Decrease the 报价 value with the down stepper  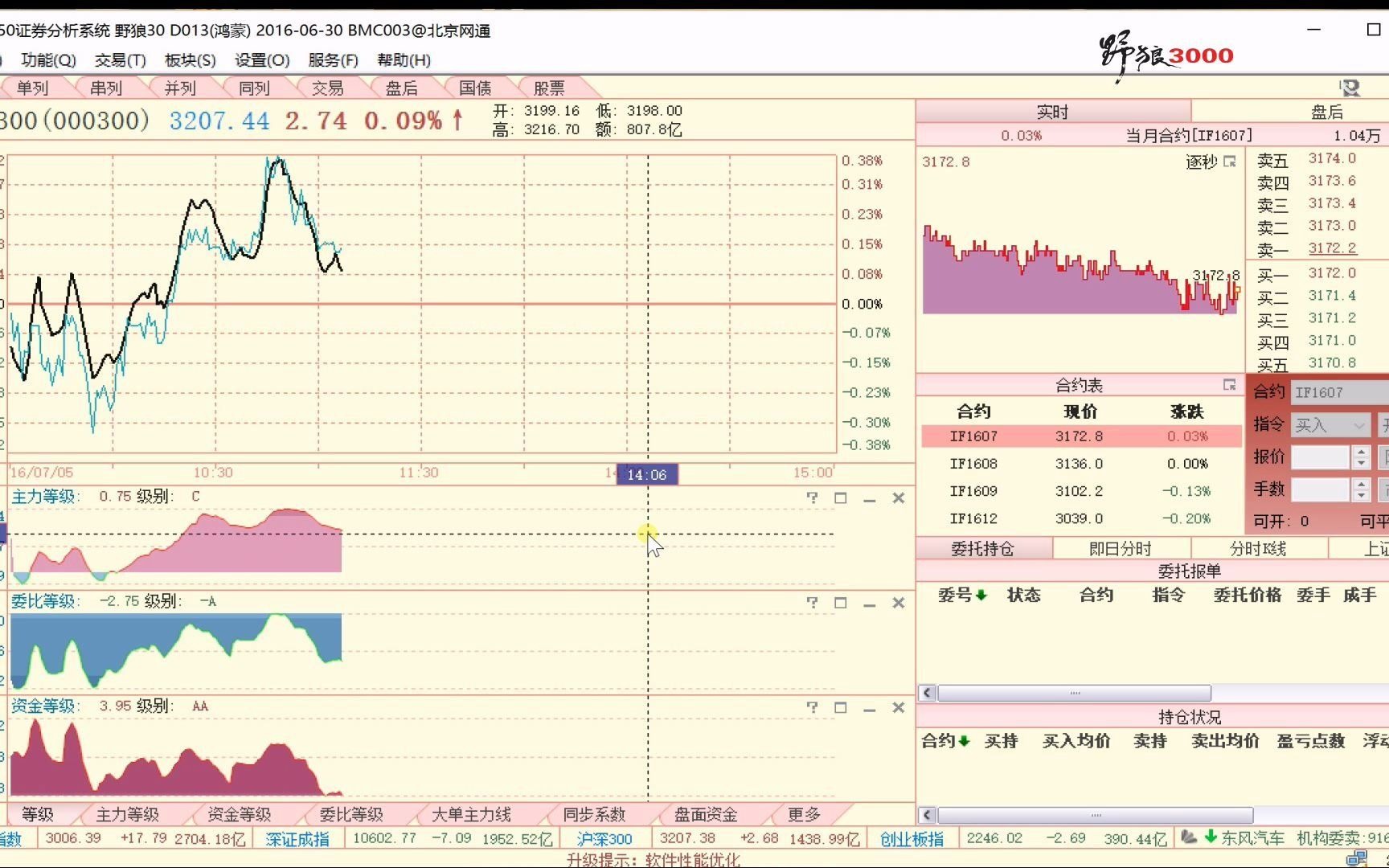[x=1361, y=463]
